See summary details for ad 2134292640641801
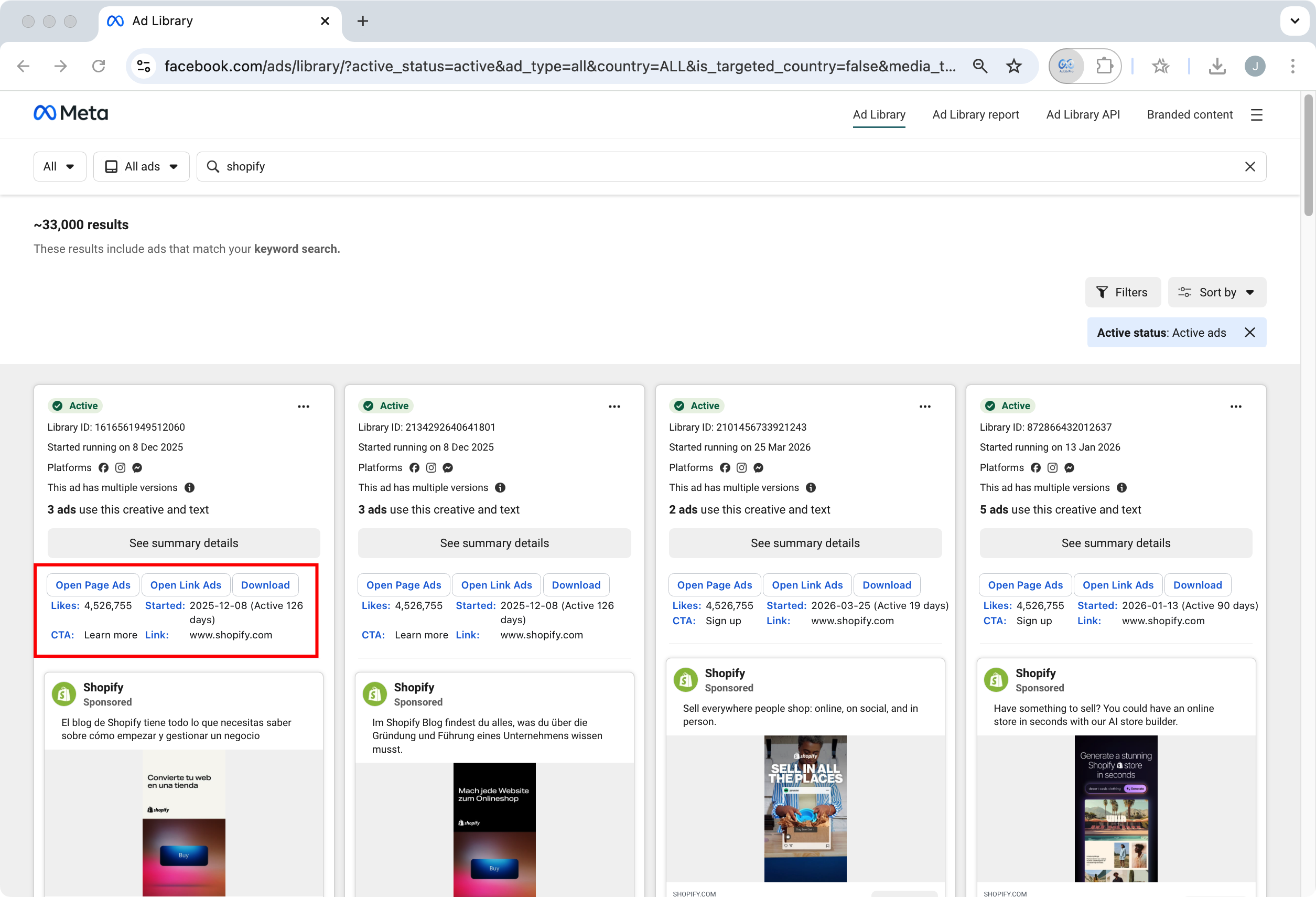The height and width of the screenshot is (897, 1316). (x=494, y=543)
